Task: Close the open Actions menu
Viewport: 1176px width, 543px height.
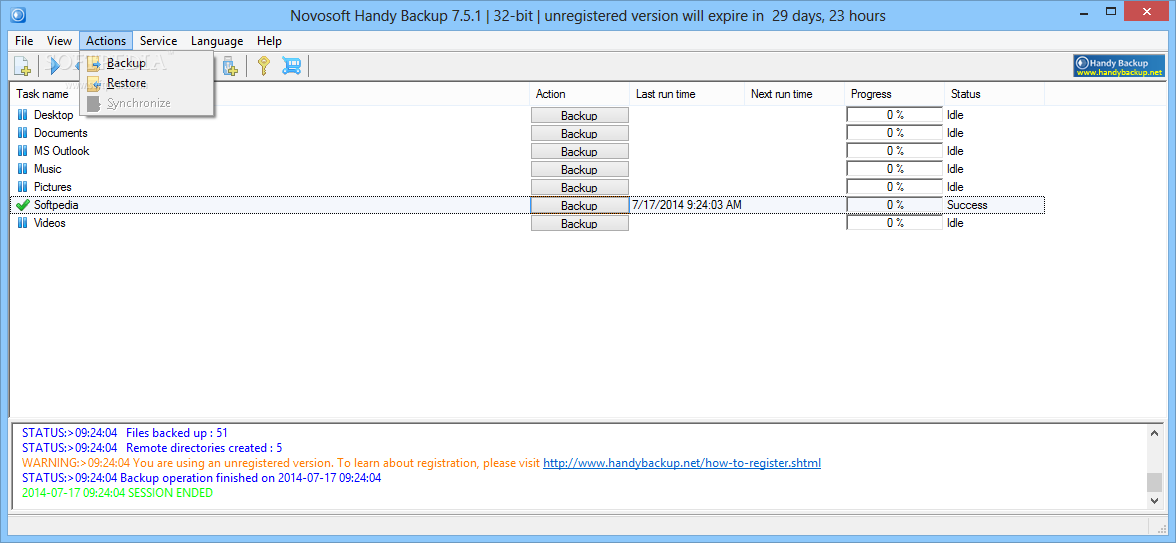Action: (x=106, y=41)
